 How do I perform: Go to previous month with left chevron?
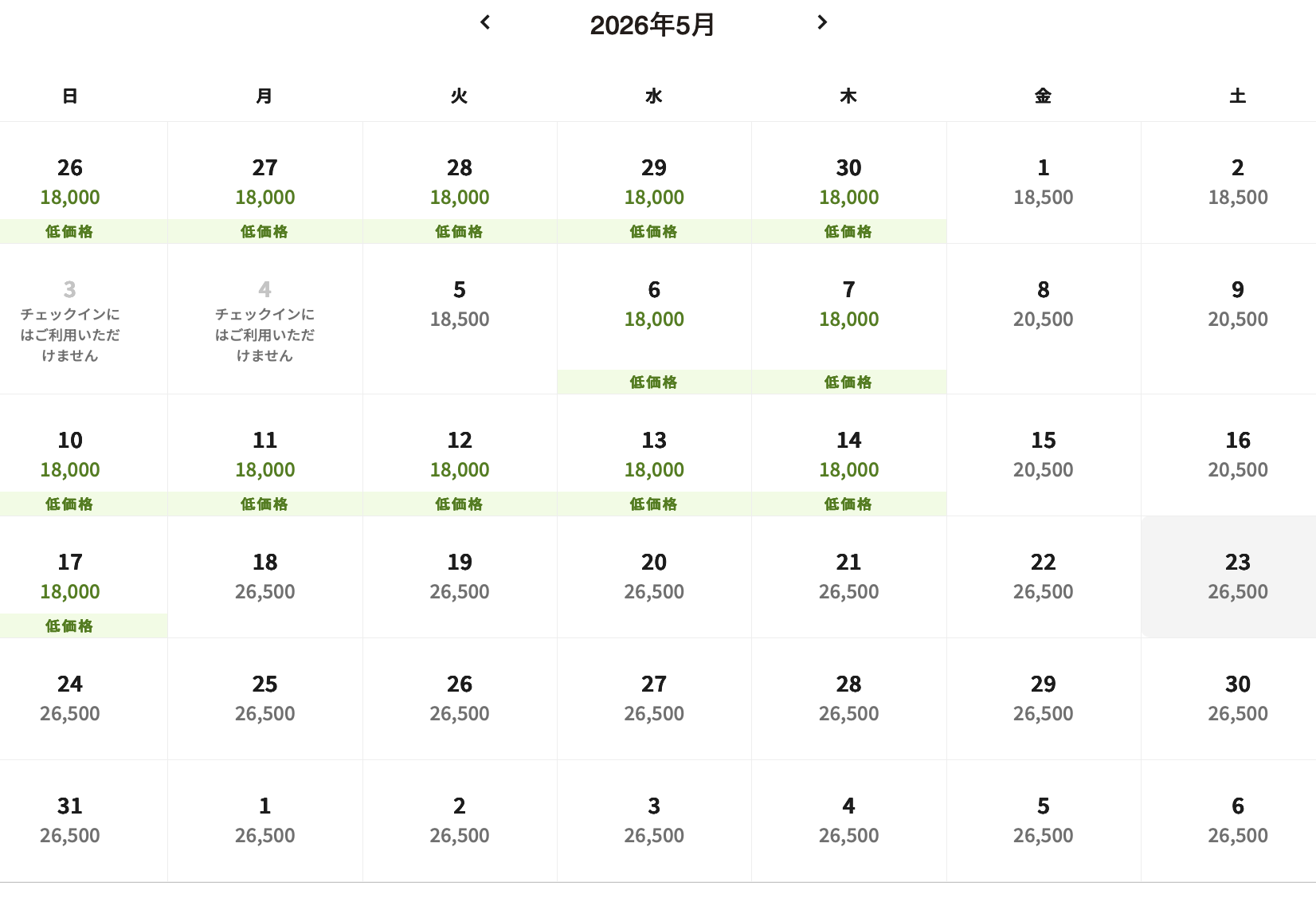click(485, 22)
